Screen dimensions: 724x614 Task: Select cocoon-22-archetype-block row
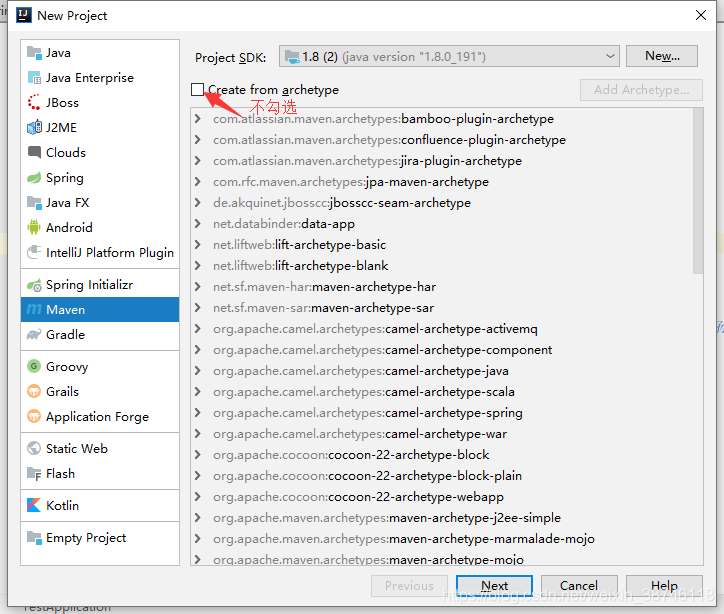coord(441,455)
